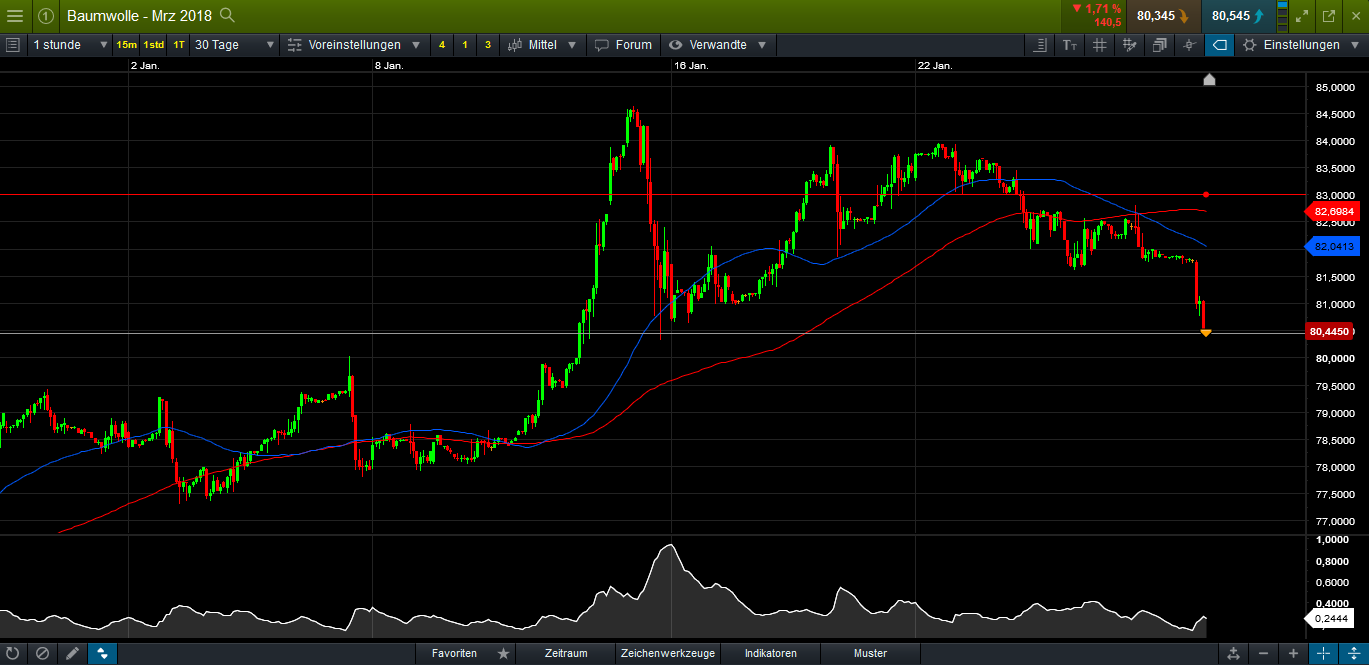
Task: Click the axis scale icon left of Tt
Action: [1041, 45]
